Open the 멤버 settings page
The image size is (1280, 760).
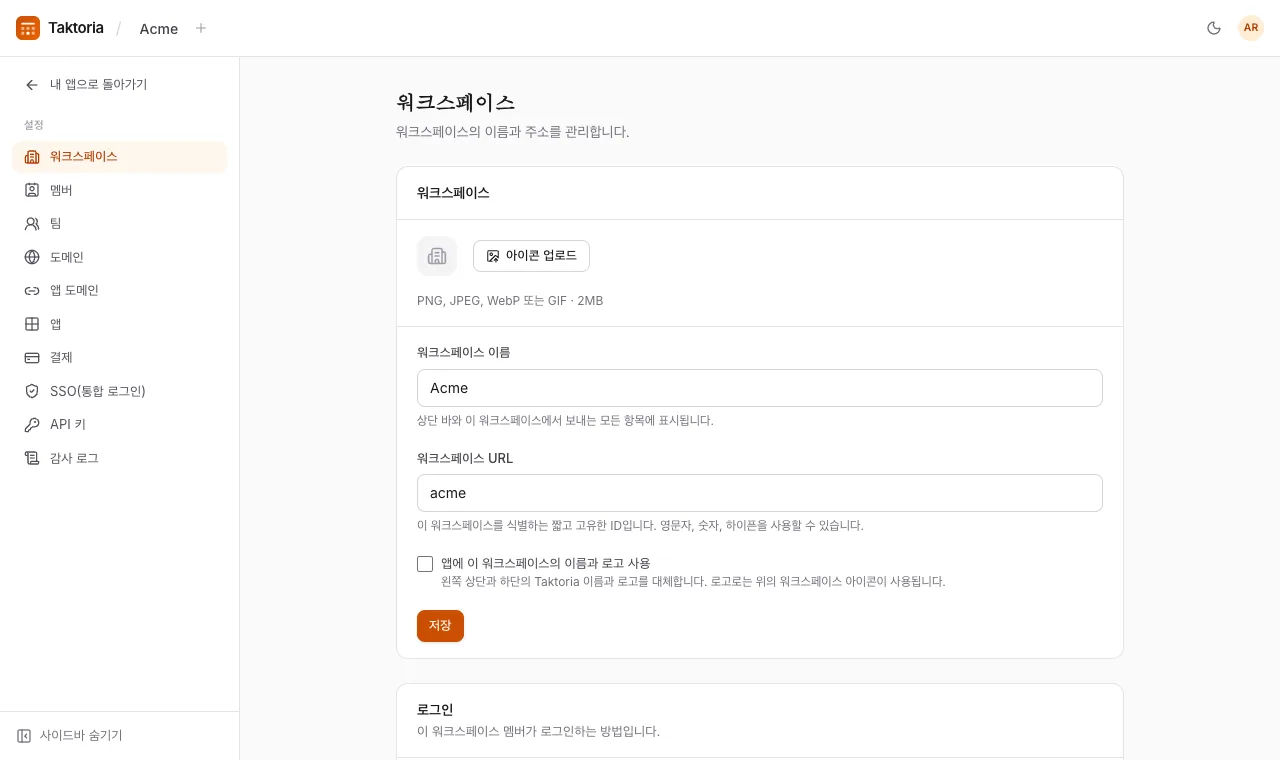120,190
